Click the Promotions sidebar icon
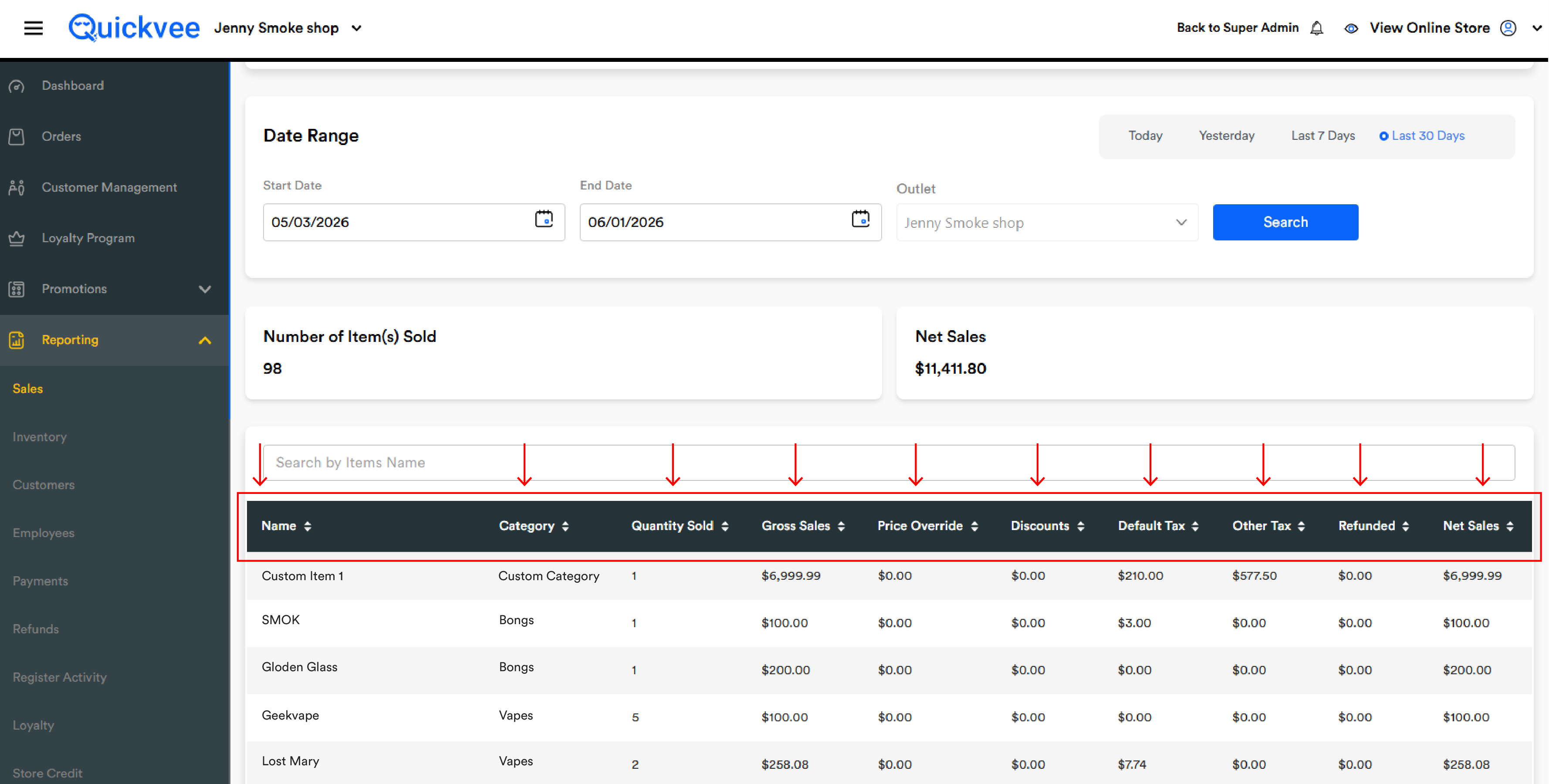The height and width of the screenshot is (784, 1549). [x=17, y=289]
